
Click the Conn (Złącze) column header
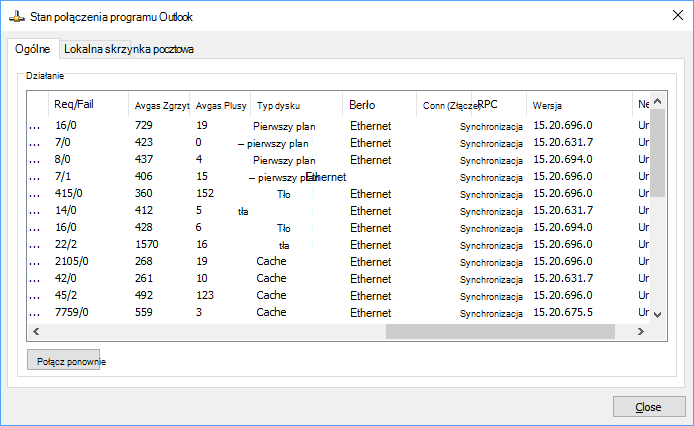tap(444, 105)
